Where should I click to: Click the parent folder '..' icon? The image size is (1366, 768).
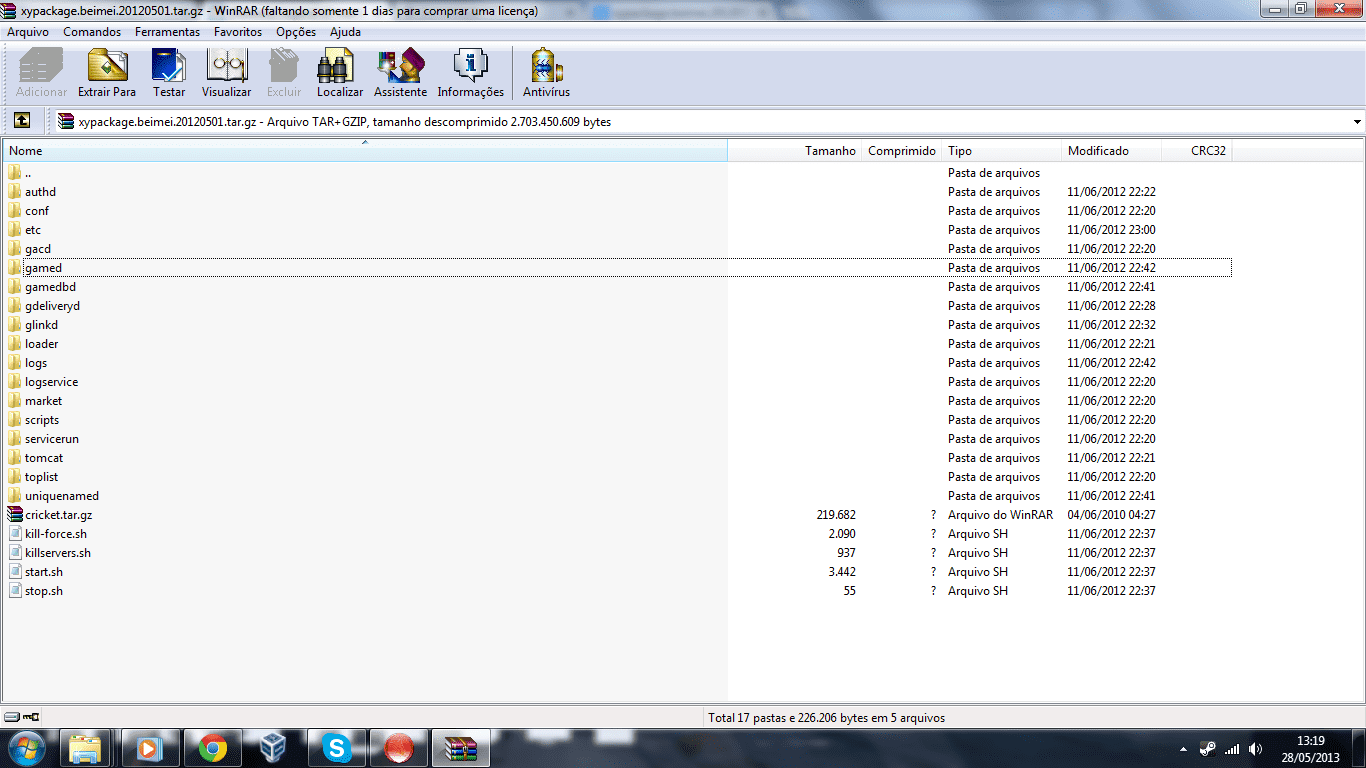14,173
